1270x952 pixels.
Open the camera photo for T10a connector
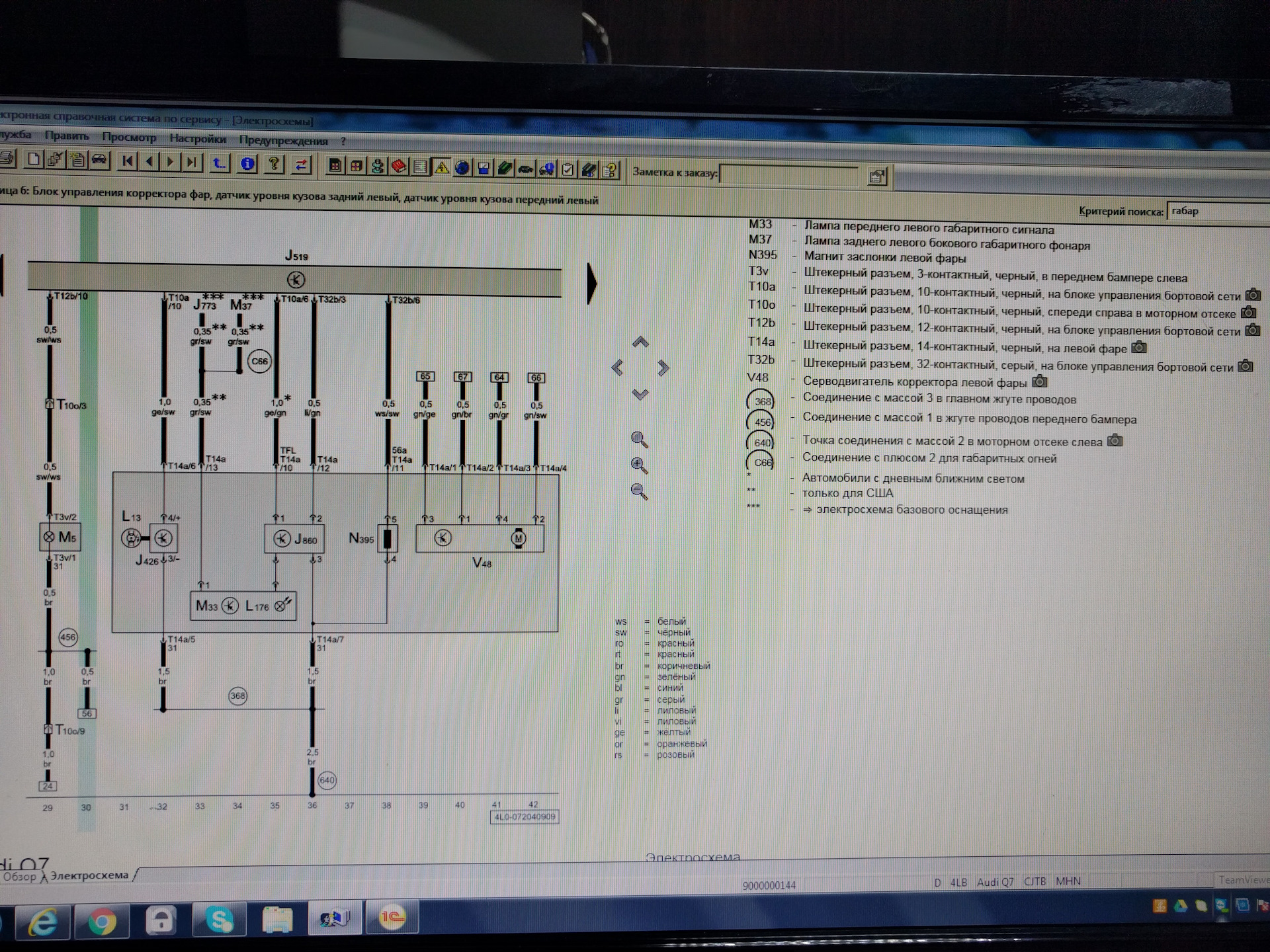point(1253,295)
